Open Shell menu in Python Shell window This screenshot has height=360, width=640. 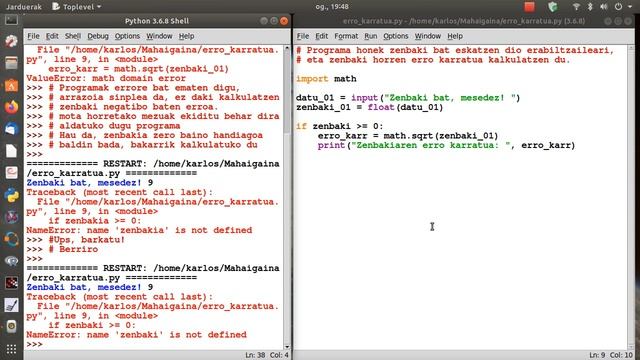click(x=73, y=36)
